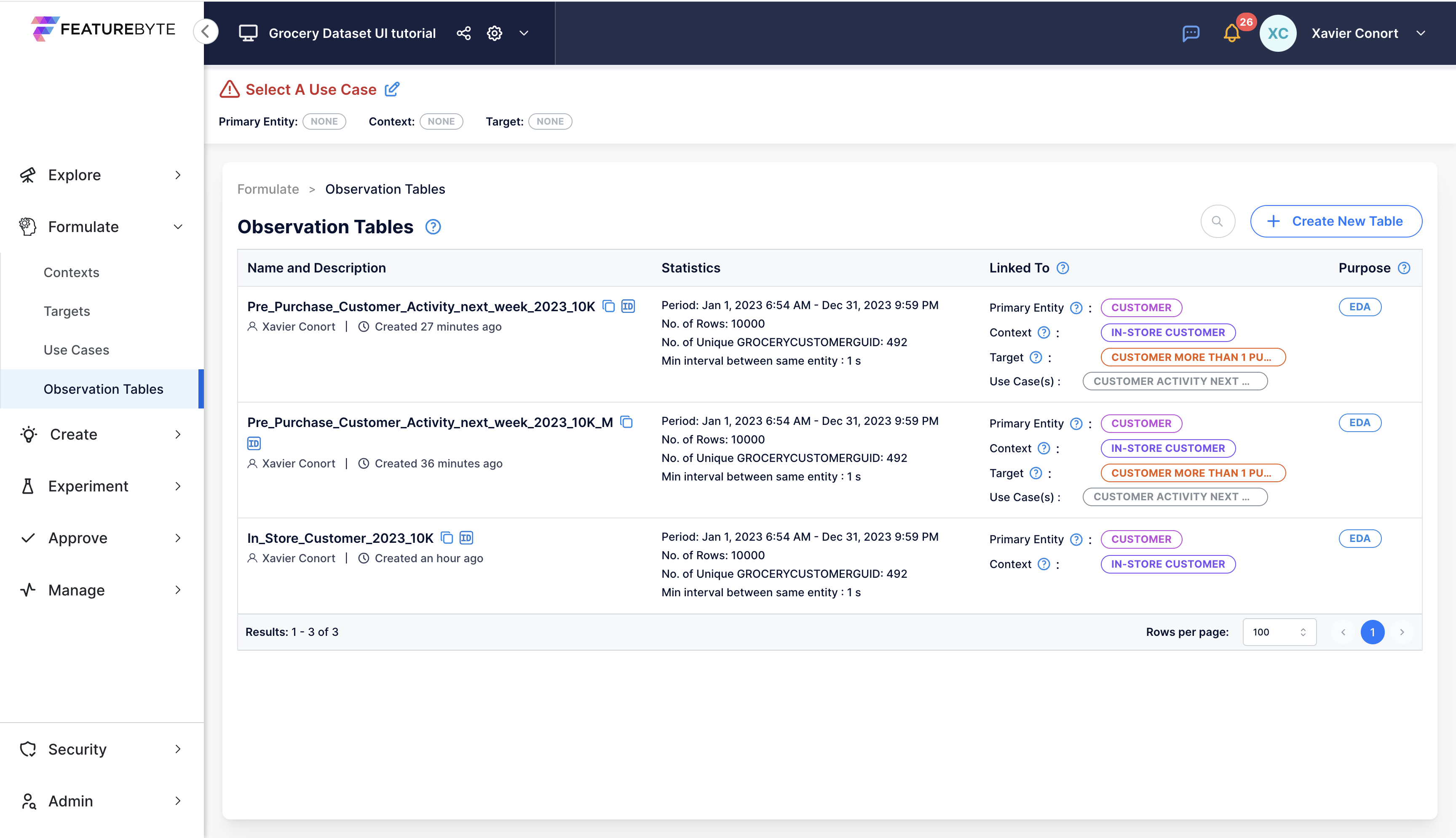This screenshot has width=1456, height=838.
Task: Click Primary Entity NONE tag
Action: [x=324, y=121]
